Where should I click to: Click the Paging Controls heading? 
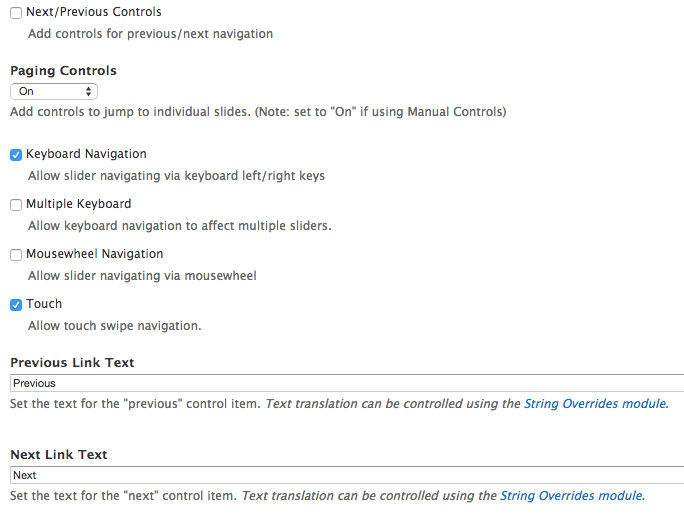(64, 71)
